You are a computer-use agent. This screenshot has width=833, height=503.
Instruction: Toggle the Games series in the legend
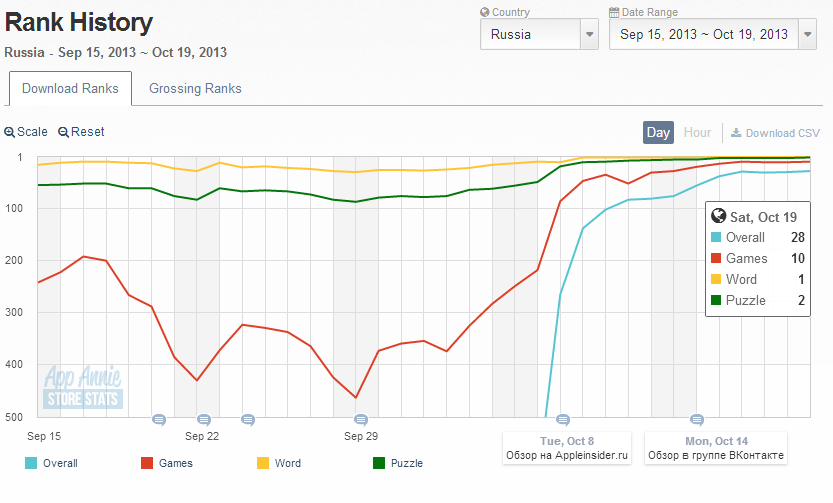point(167,463)
